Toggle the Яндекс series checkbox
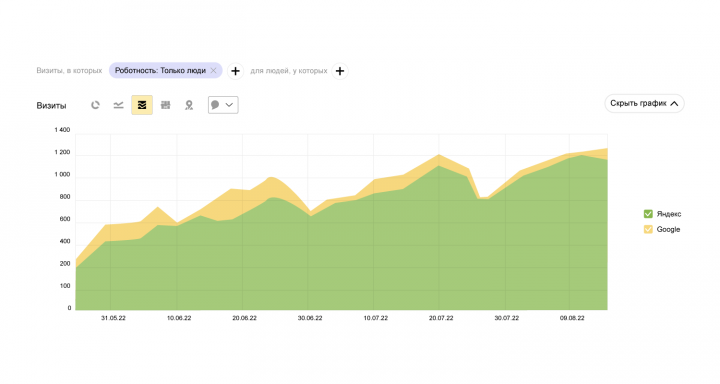Viewport: 720px width, 384px height. pyautogui.click(x=648, y=214)
